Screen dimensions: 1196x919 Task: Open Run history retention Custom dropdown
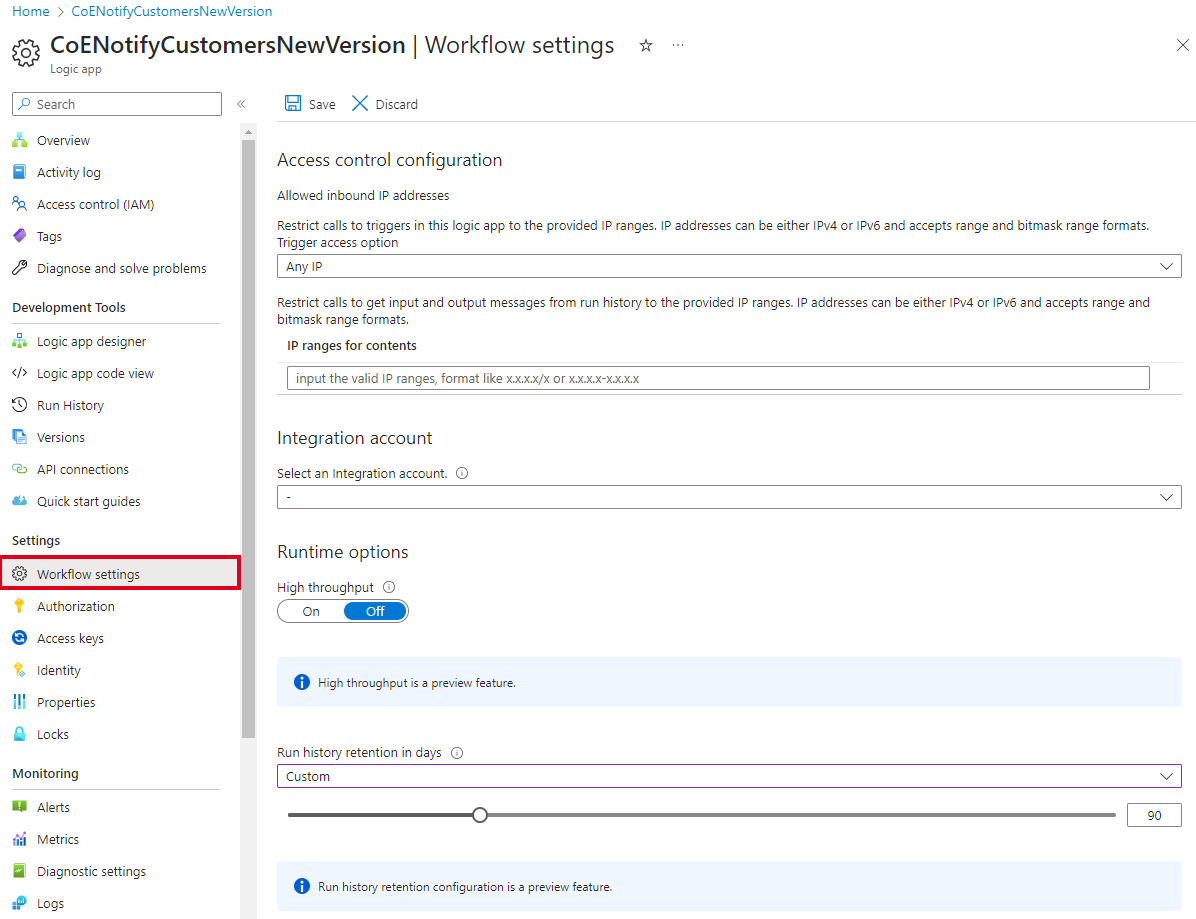pos(728,777)
